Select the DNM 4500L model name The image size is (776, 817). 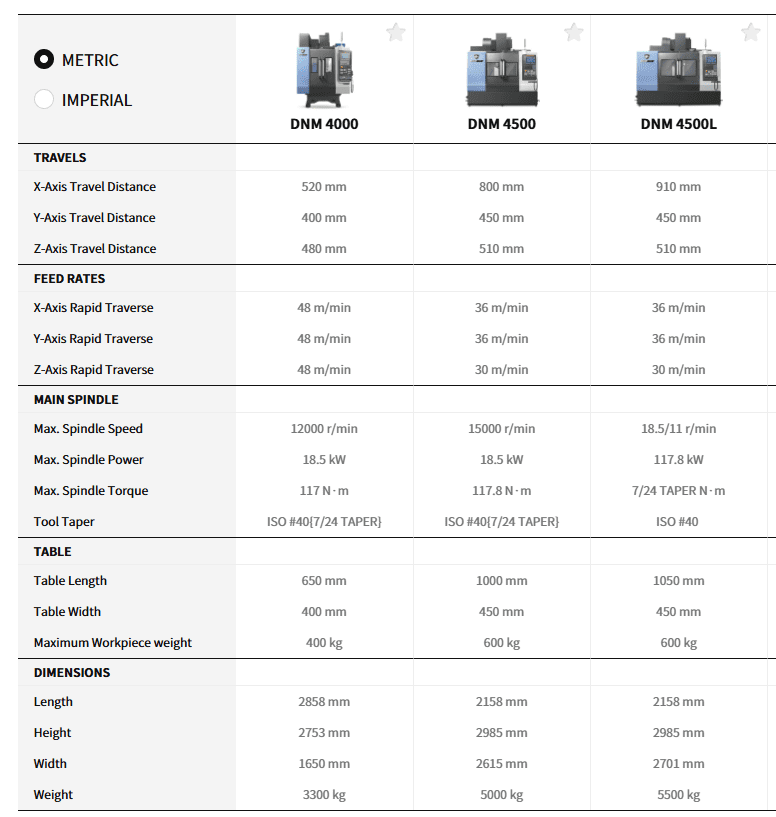coord(678,125)
